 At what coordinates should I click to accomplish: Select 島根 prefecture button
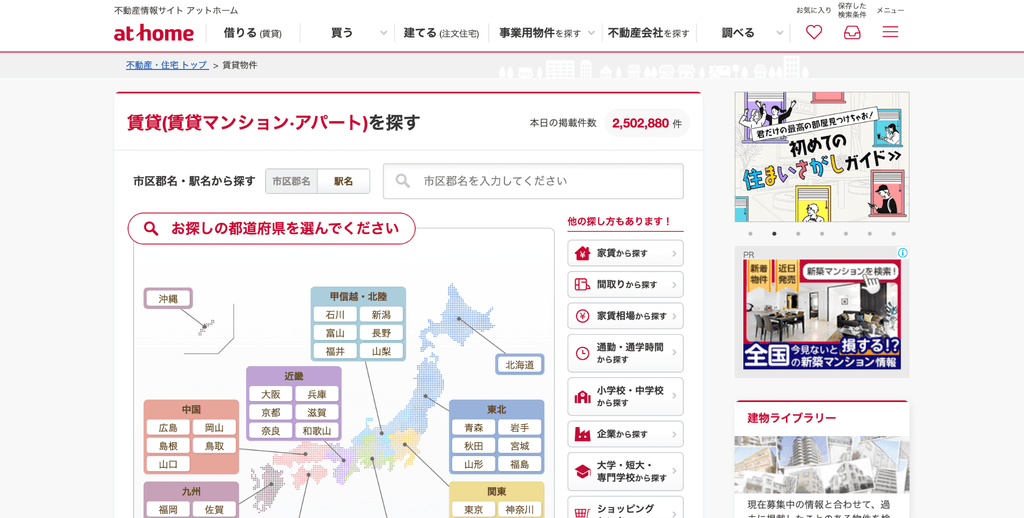168,446
